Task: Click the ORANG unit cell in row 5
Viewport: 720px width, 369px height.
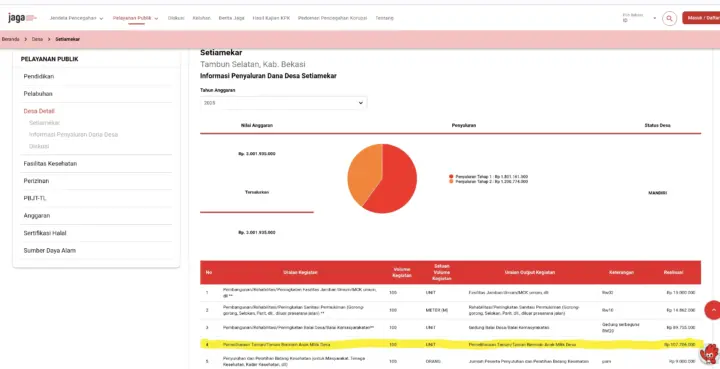Action: click(433, 362)
